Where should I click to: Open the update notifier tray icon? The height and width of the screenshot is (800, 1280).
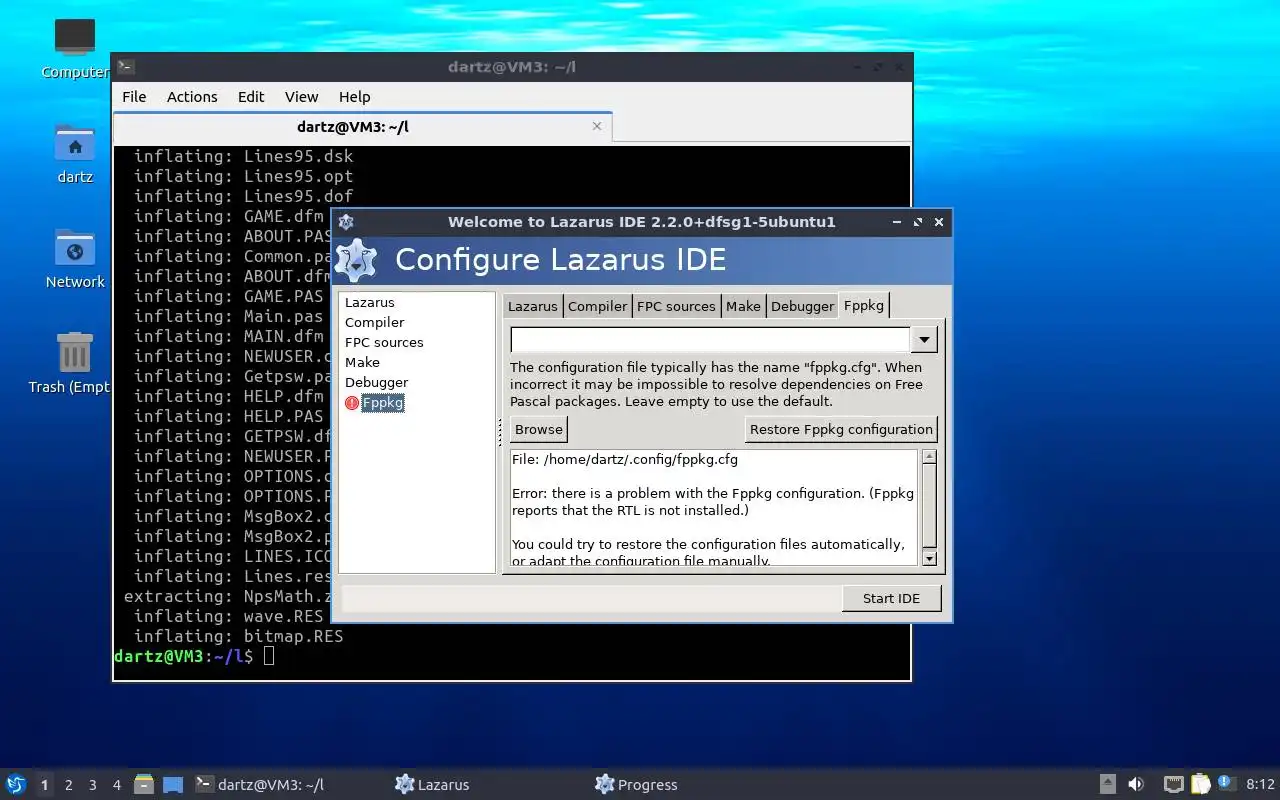1226,784
